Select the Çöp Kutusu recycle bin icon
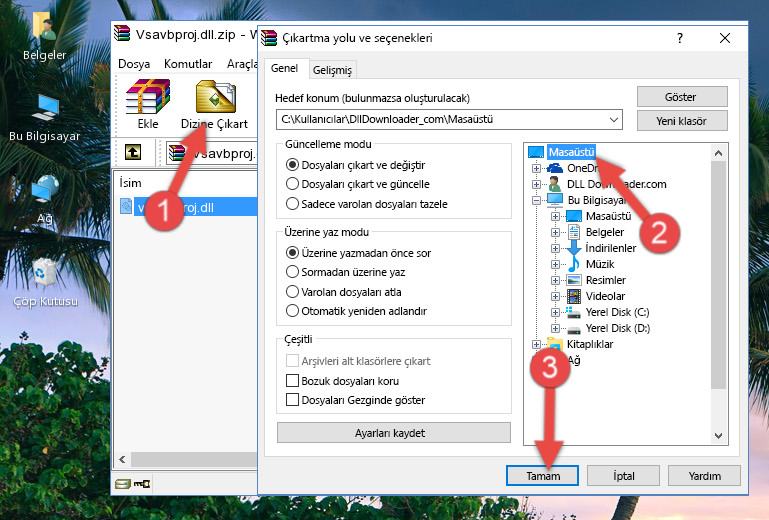 click(45, 282)
